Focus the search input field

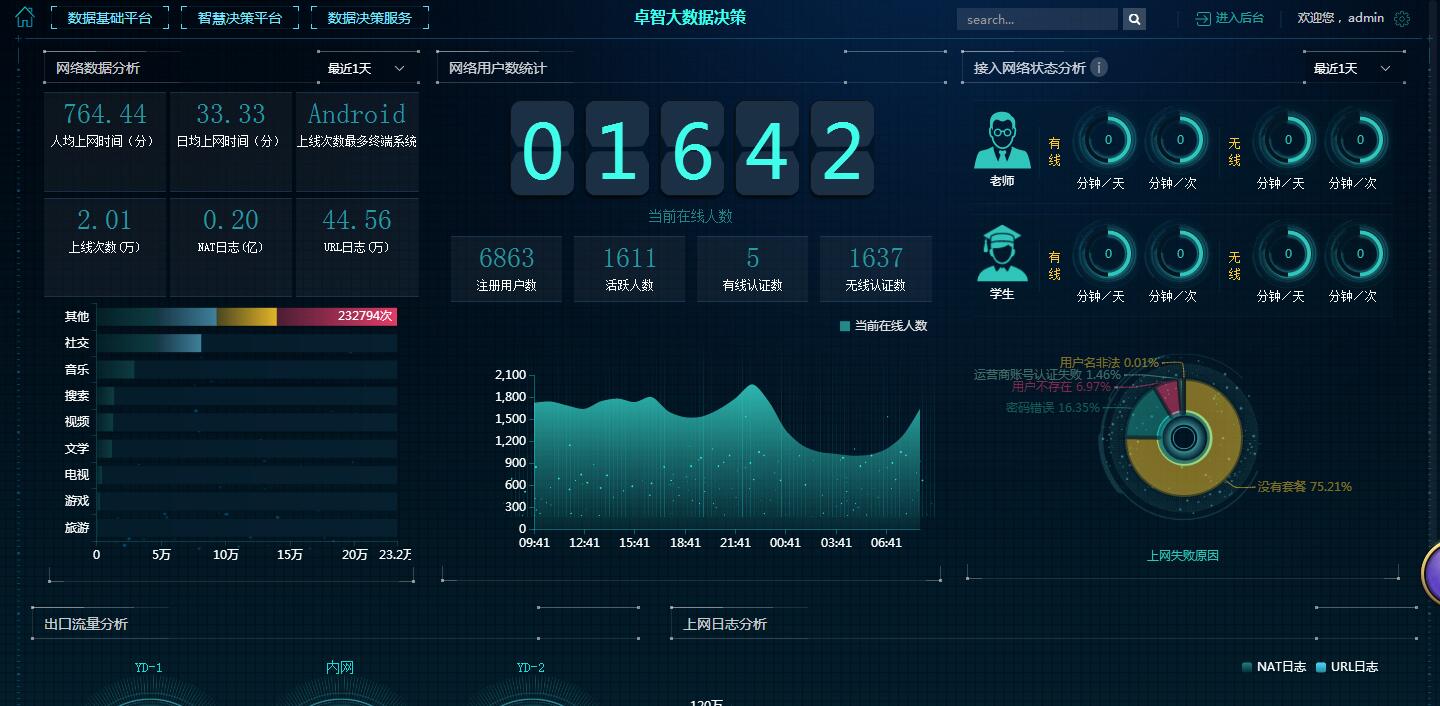pos(1037,19)
